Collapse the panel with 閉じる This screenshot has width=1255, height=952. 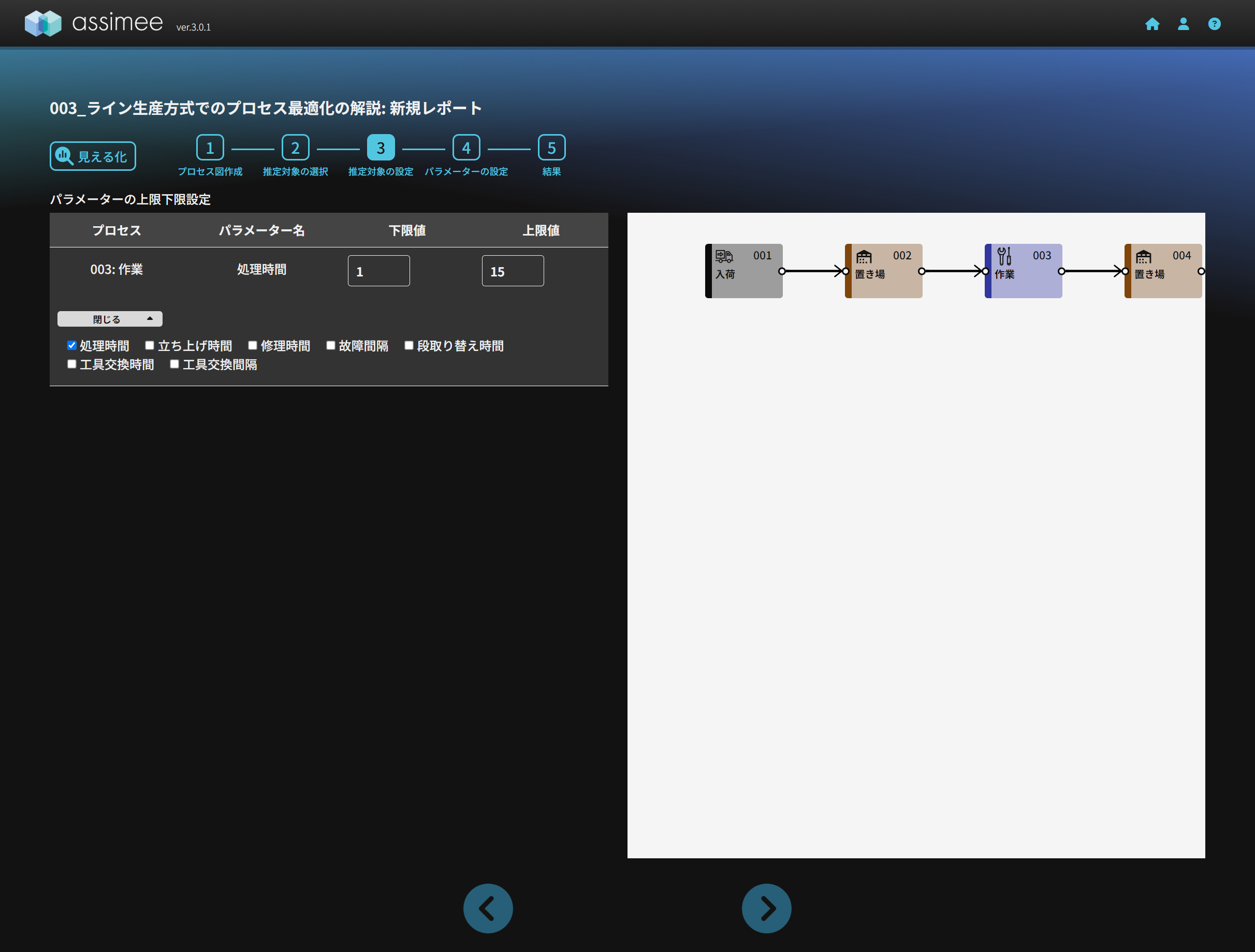109,319
